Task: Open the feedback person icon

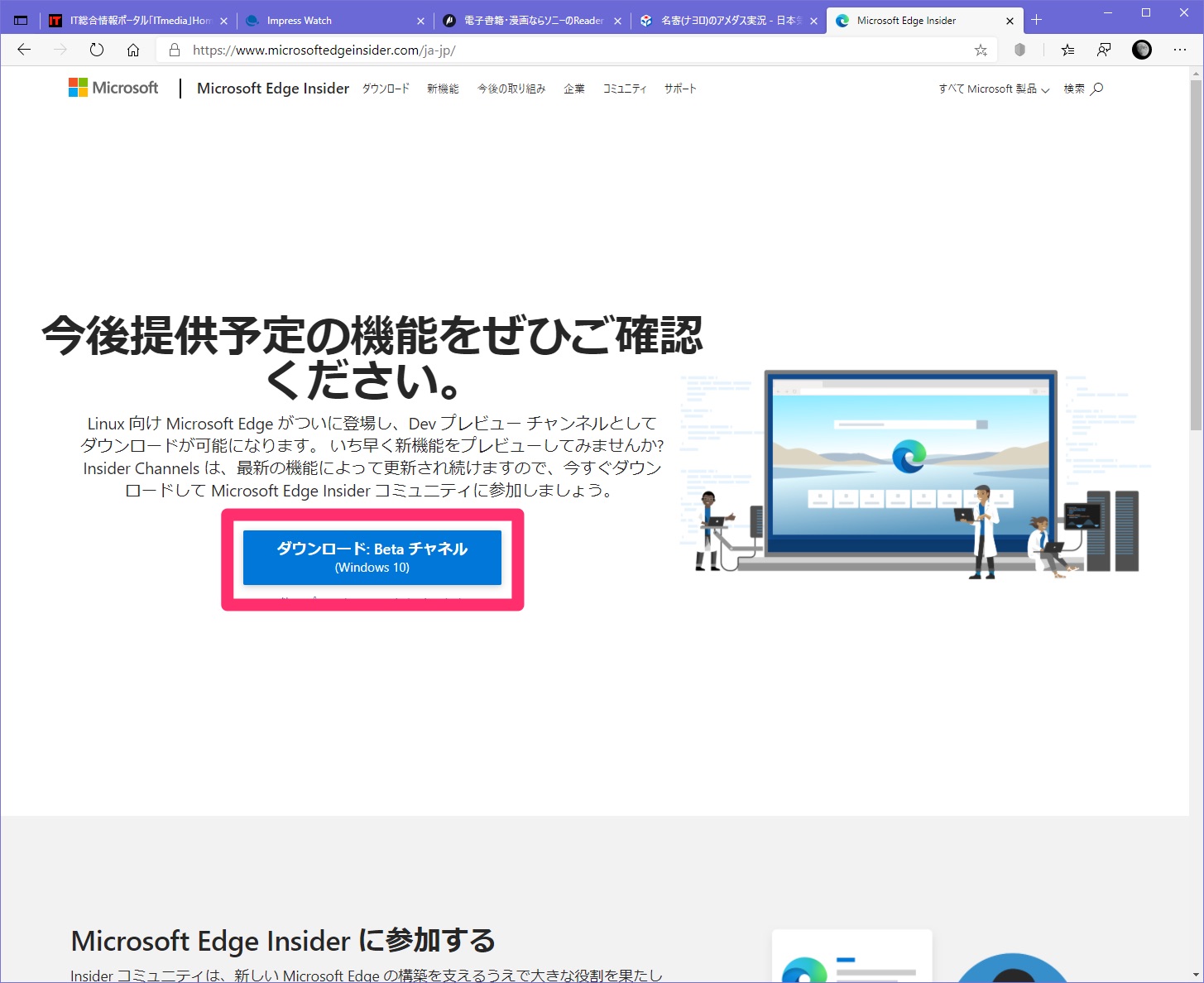Action: 1104,50
